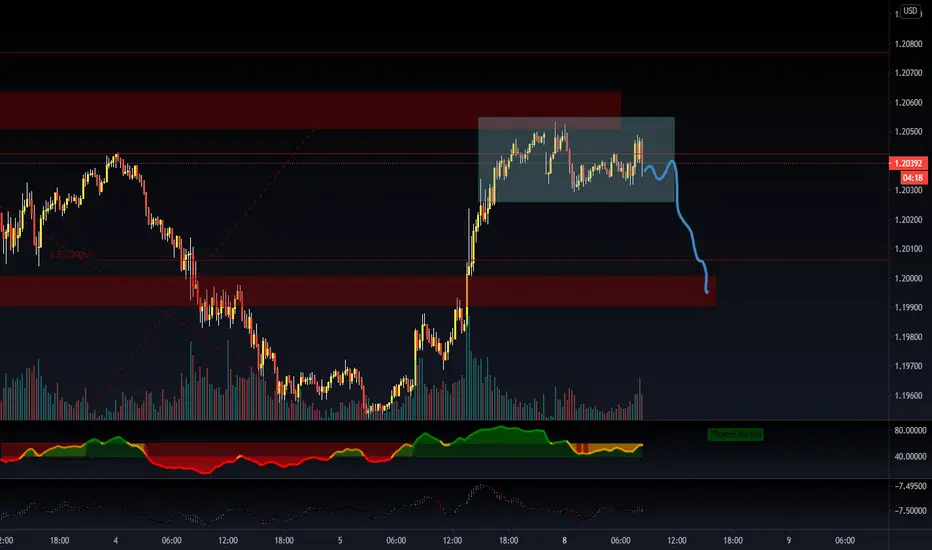932x550 pixels.
Task: Select the 1.20100 price scale label
Action: (908, 249)
